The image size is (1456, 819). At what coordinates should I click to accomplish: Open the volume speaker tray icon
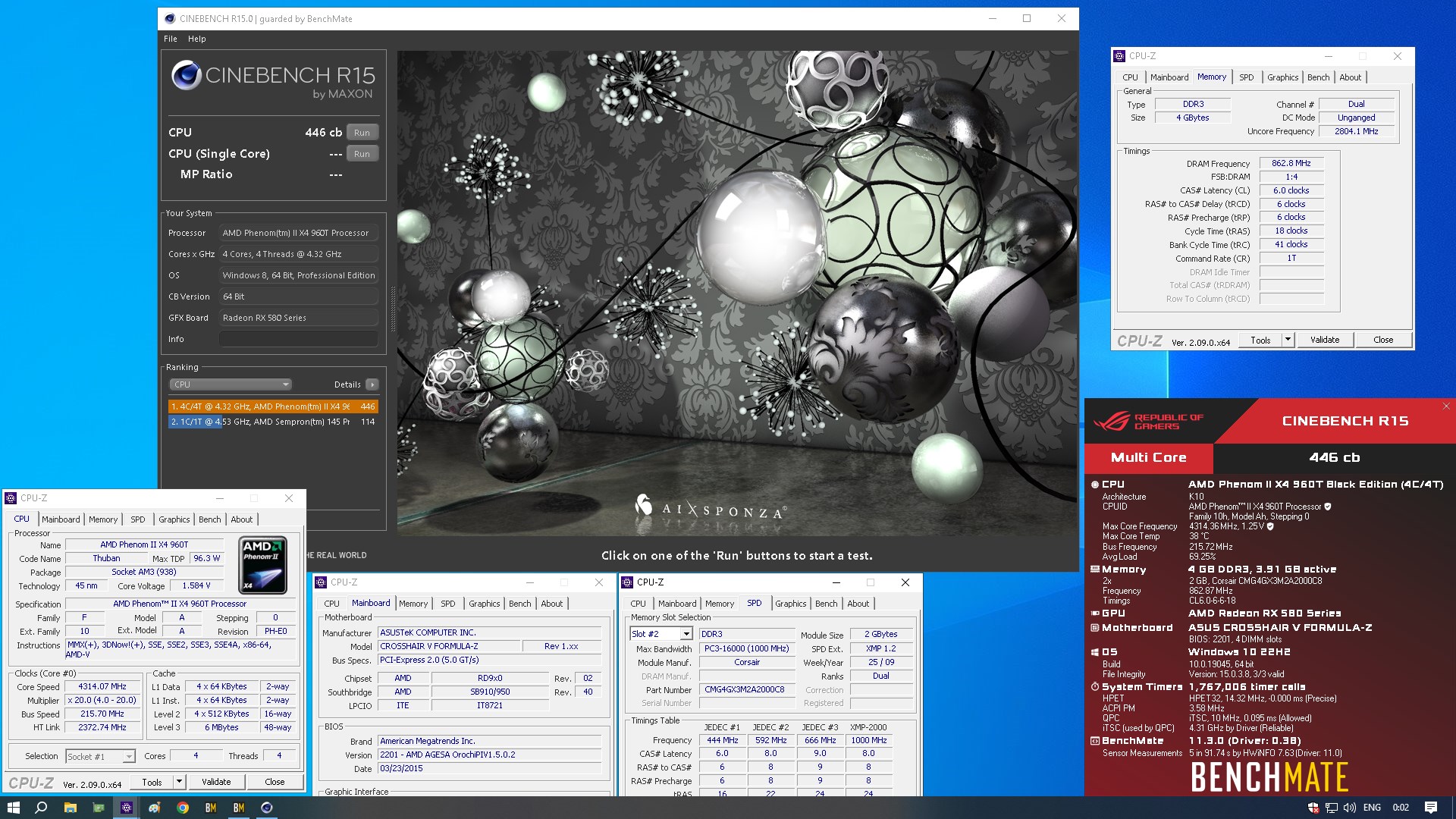pos(1350,808)
